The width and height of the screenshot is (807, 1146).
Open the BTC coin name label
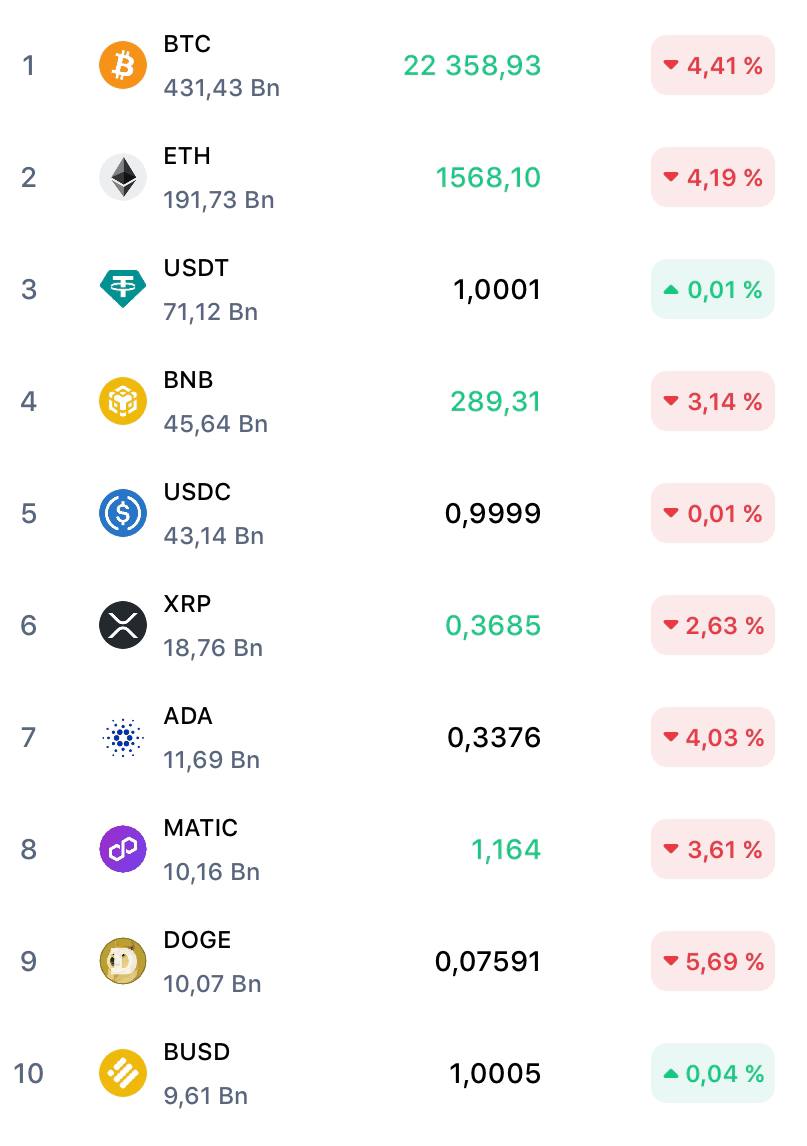187,45
